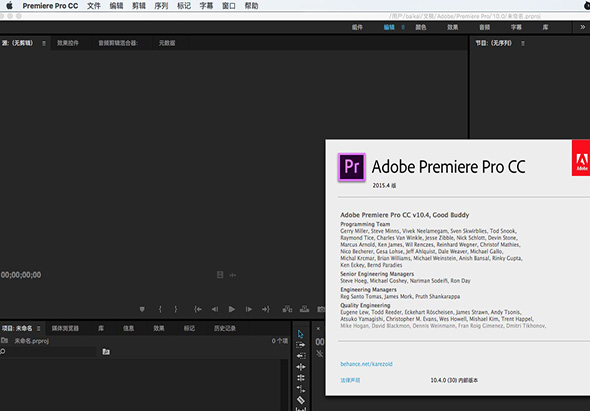
Task: Click the Go to Out button
Action: (266, 309)
